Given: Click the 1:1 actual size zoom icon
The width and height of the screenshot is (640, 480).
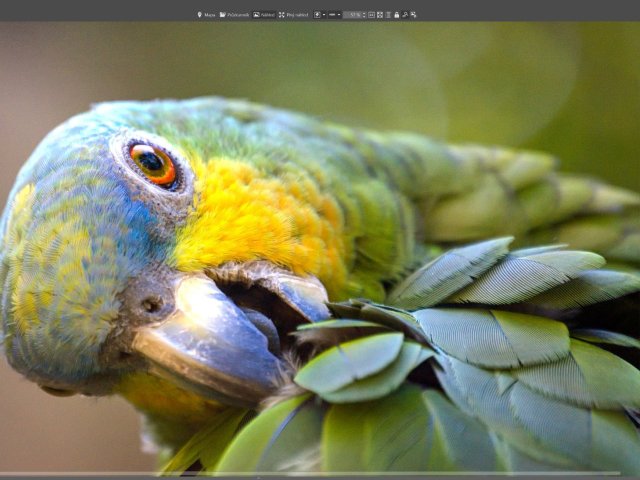Looking at the screenshot, I should click(x=371, y=15).
